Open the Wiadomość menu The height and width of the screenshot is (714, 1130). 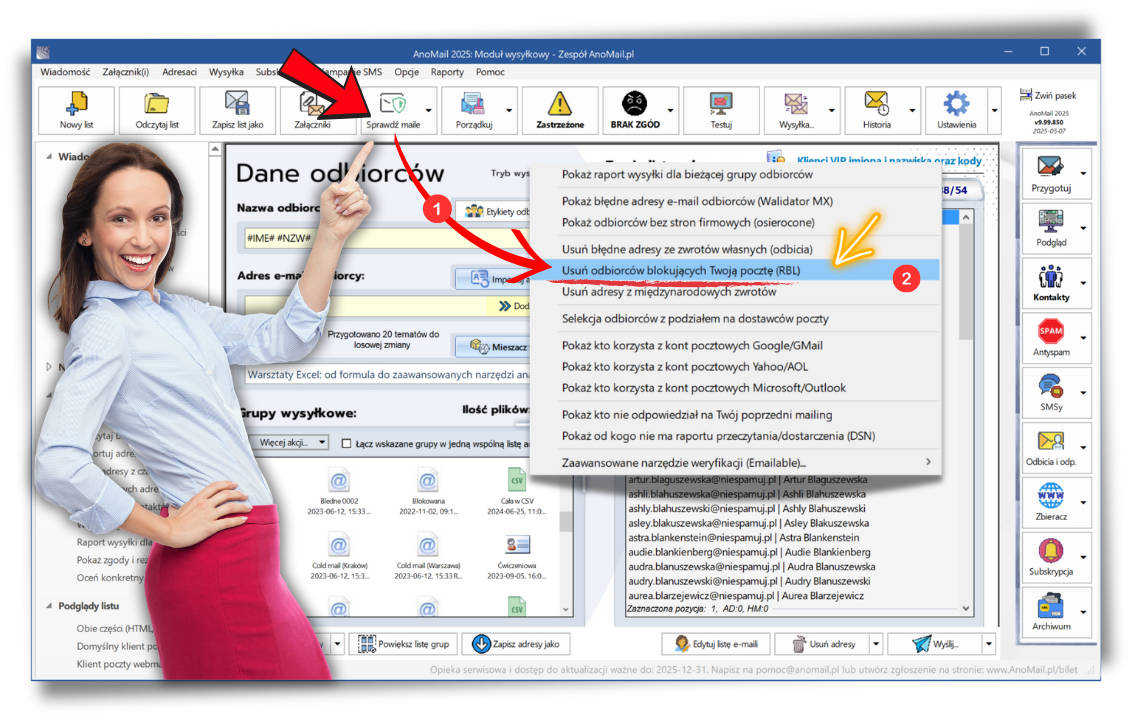(66, 72)
